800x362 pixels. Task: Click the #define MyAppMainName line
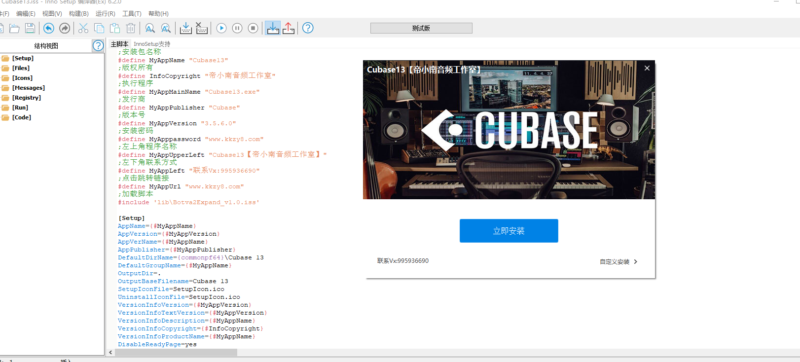pyautogui.click(x=189, y=92)
